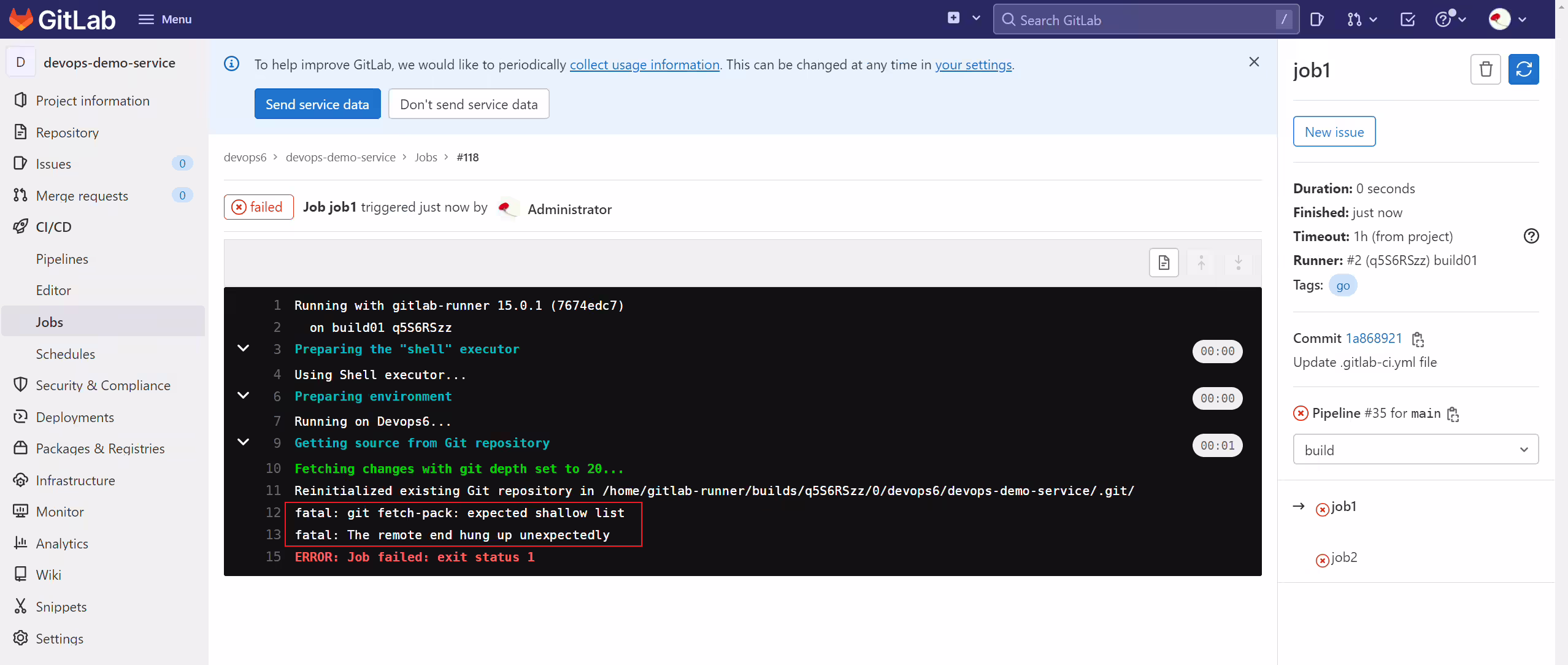The height and width of the screenshot is (665, 1568).
Task: Click the Monitor icon in sidebar
Action: pos(20,511)
